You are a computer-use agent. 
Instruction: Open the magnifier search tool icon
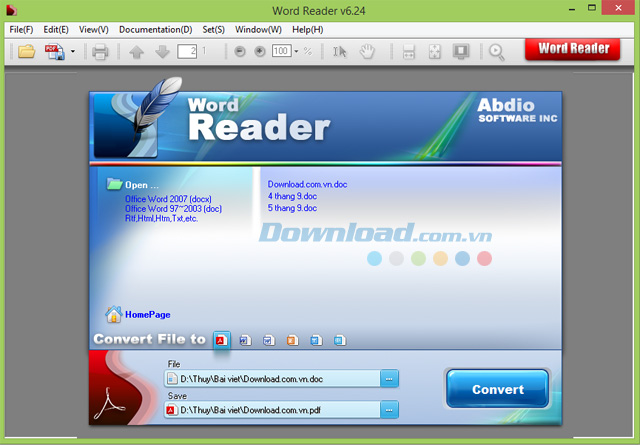pos(497,52)
